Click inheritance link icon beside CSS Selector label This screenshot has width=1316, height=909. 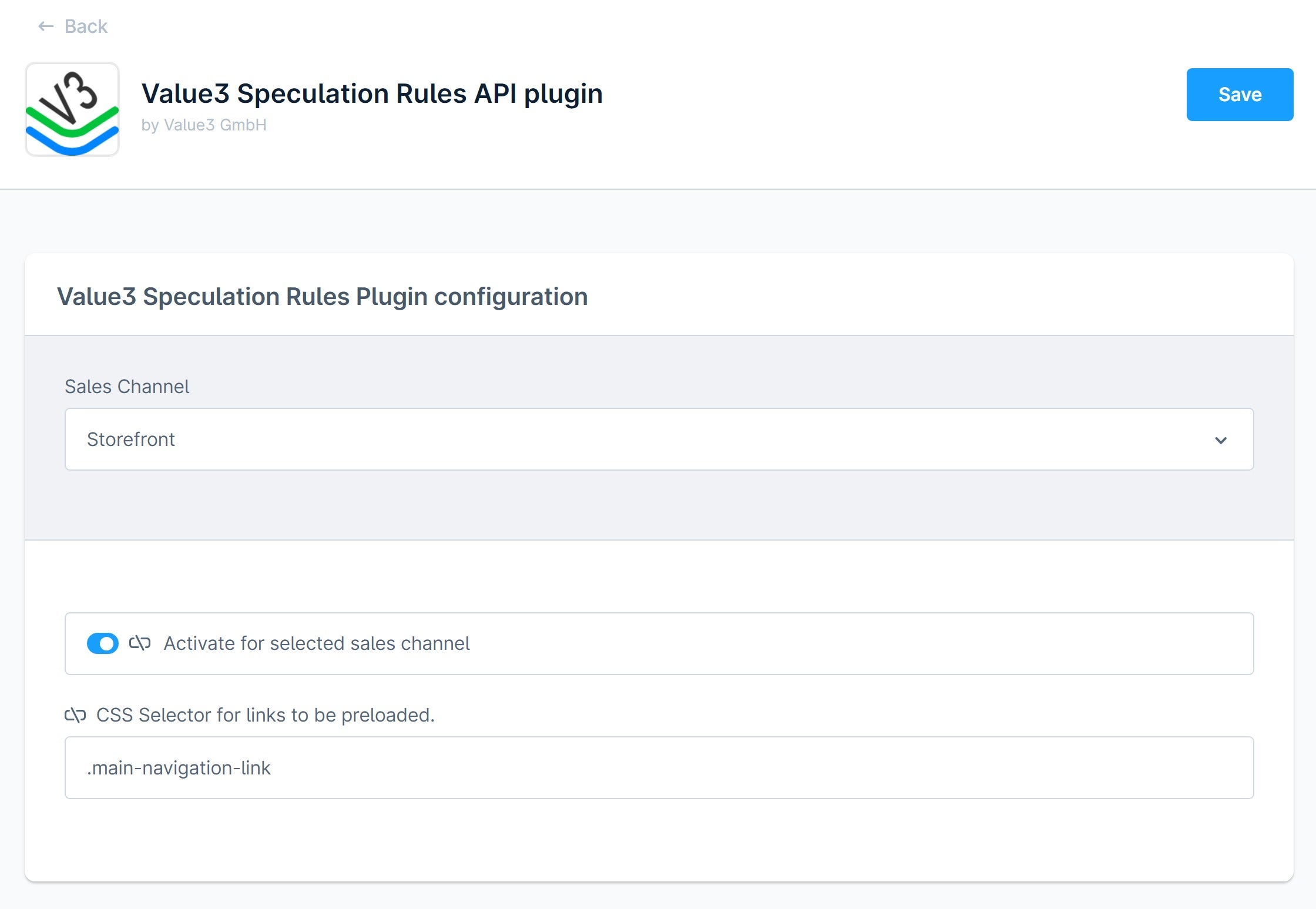(75, 715)
